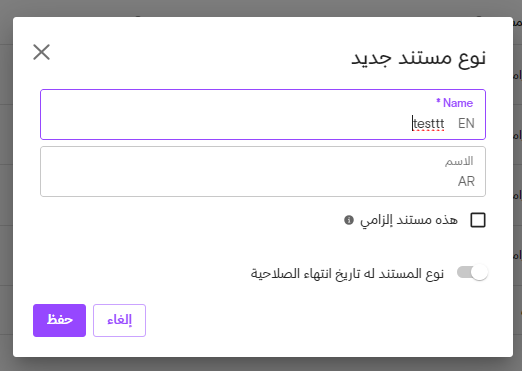
Task: Click the empty area right of حفظ and إلغاء
Action: click(x=300, y=320)
